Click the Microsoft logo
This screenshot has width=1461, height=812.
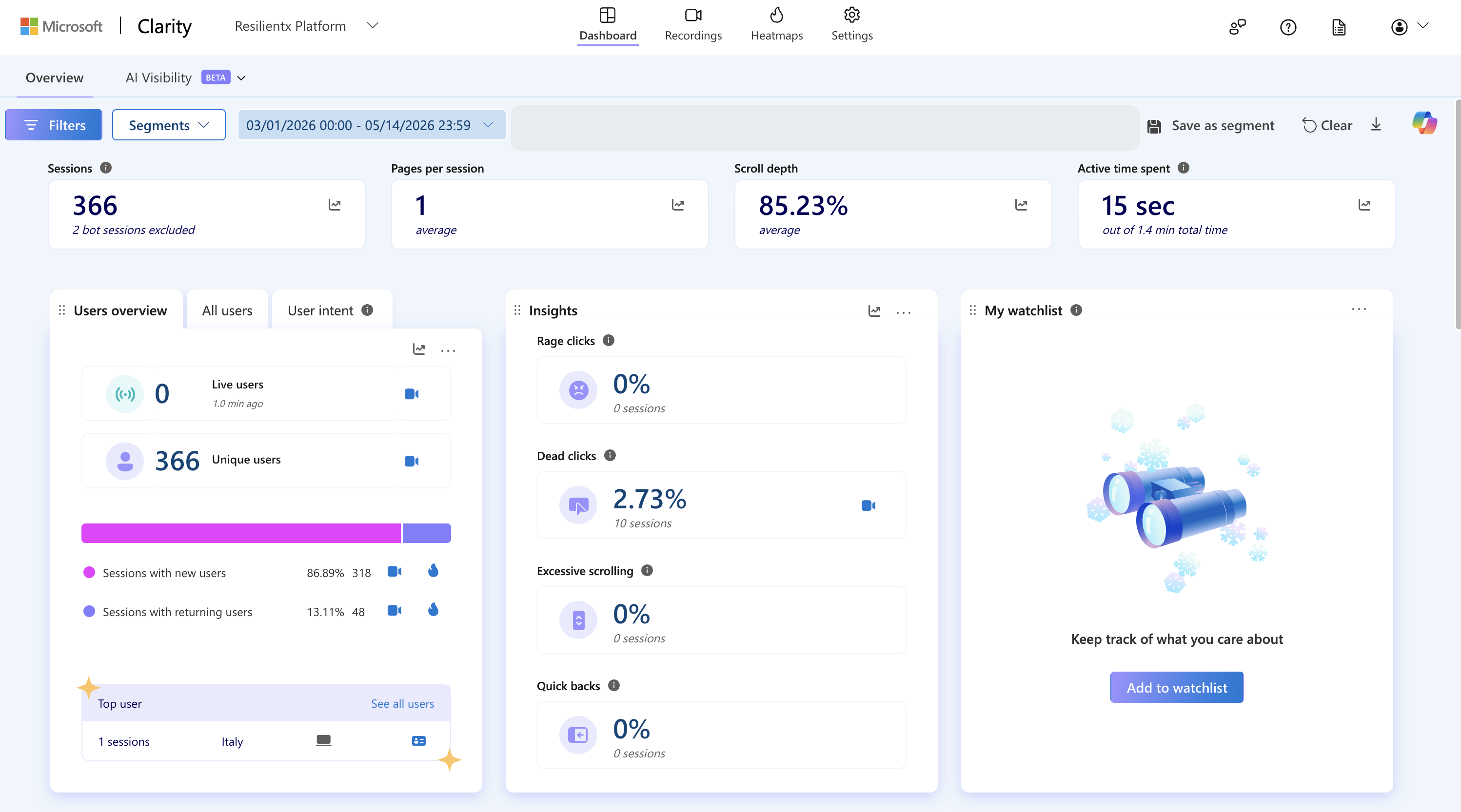(x=61, y=26)
